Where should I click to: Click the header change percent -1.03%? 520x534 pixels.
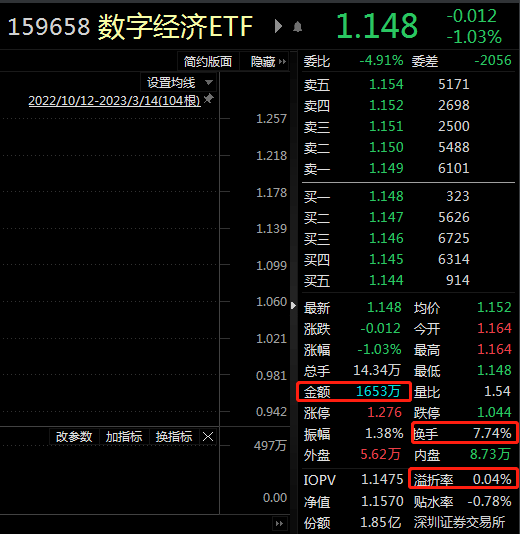pyautogui.click(x=474, y=37)
